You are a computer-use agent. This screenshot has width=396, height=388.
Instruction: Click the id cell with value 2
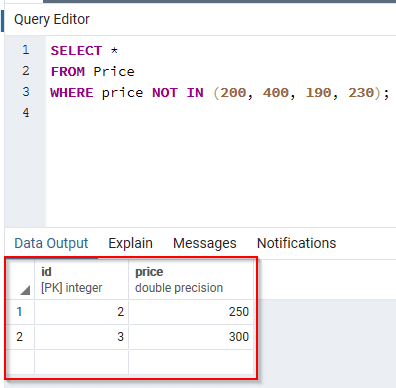(x=82, y=312)
